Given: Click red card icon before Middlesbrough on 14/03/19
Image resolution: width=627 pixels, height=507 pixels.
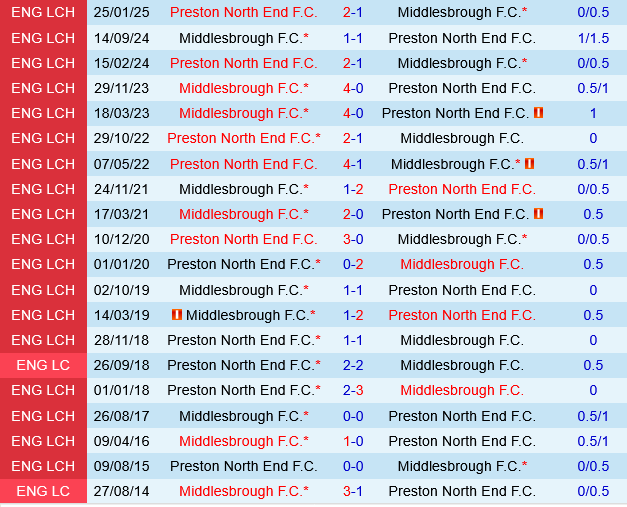Looking at the screenshot, I should pos(177,315).
